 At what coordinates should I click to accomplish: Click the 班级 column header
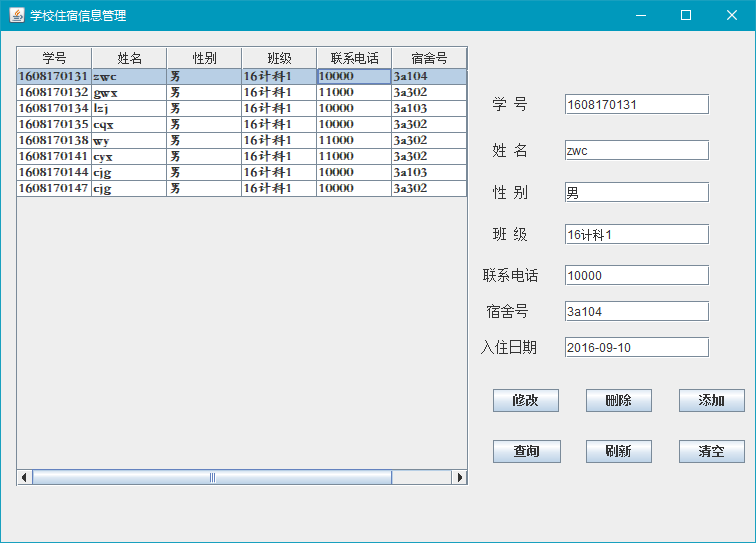pos(279,58)
